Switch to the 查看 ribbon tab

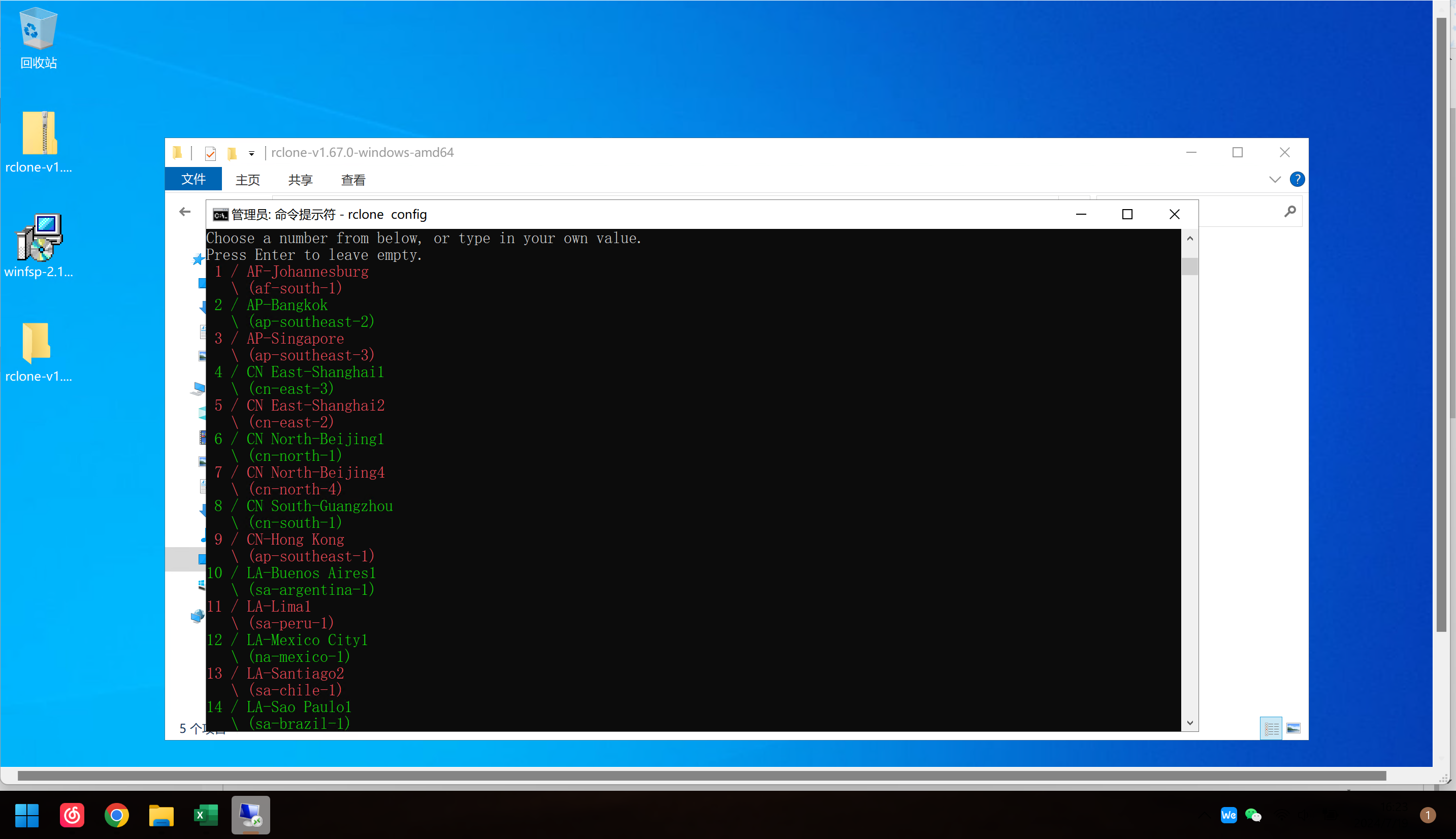[x=353, y=180]
